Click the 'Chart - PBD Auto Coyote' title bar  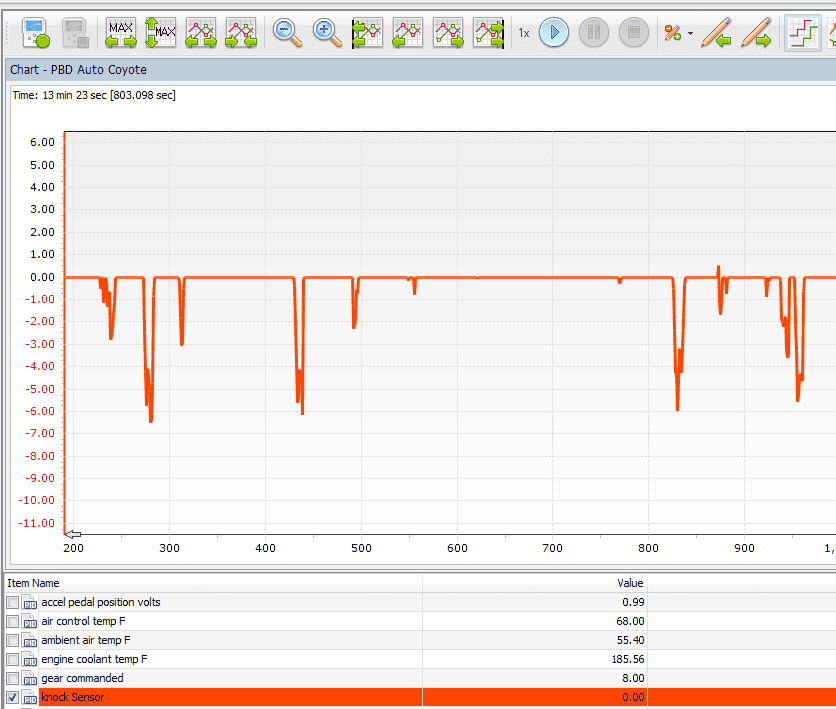coord(421,70)
